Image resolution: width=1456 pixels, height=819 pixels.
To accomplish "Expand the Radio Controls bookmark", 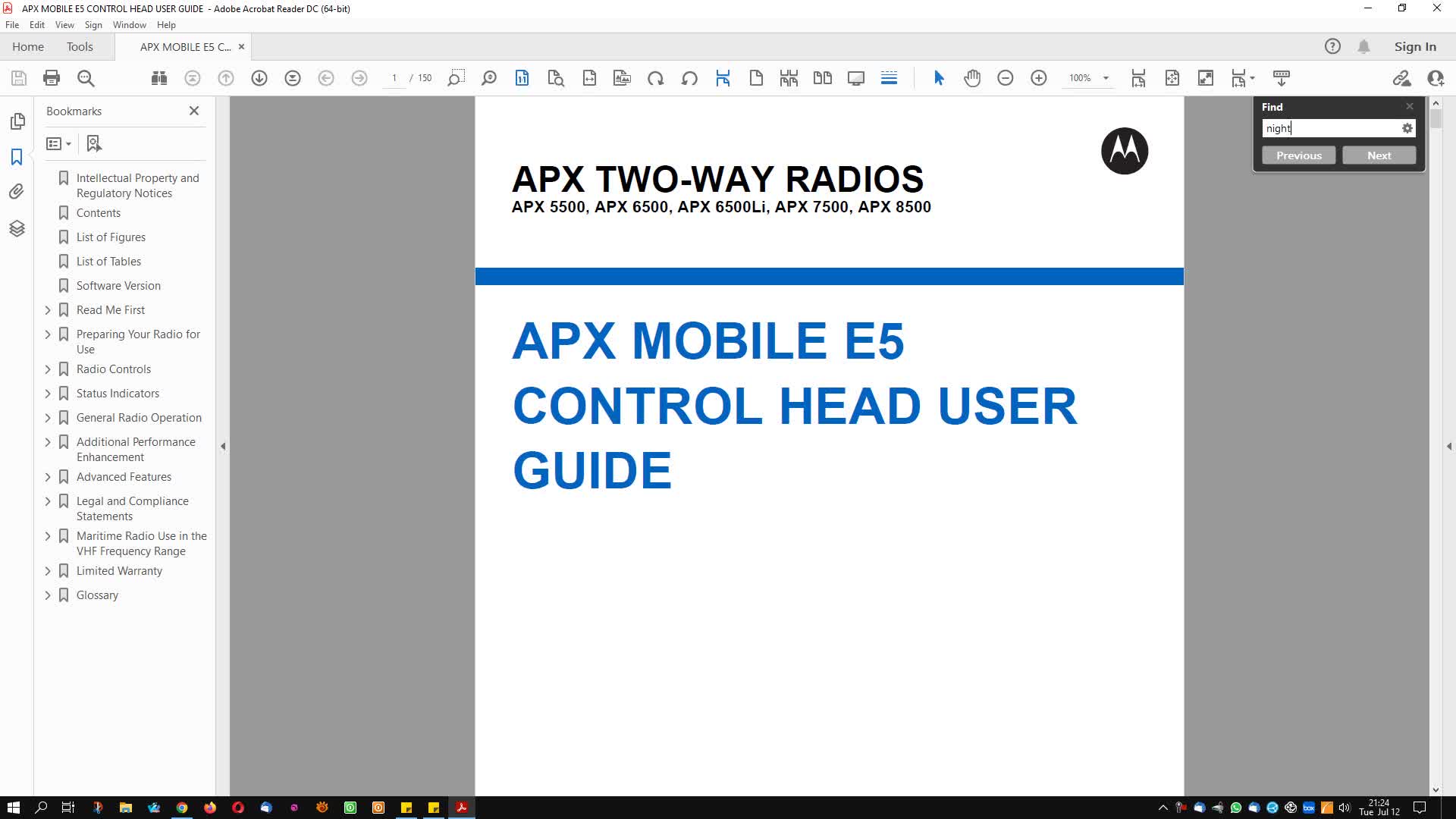I will click(47, 369).
